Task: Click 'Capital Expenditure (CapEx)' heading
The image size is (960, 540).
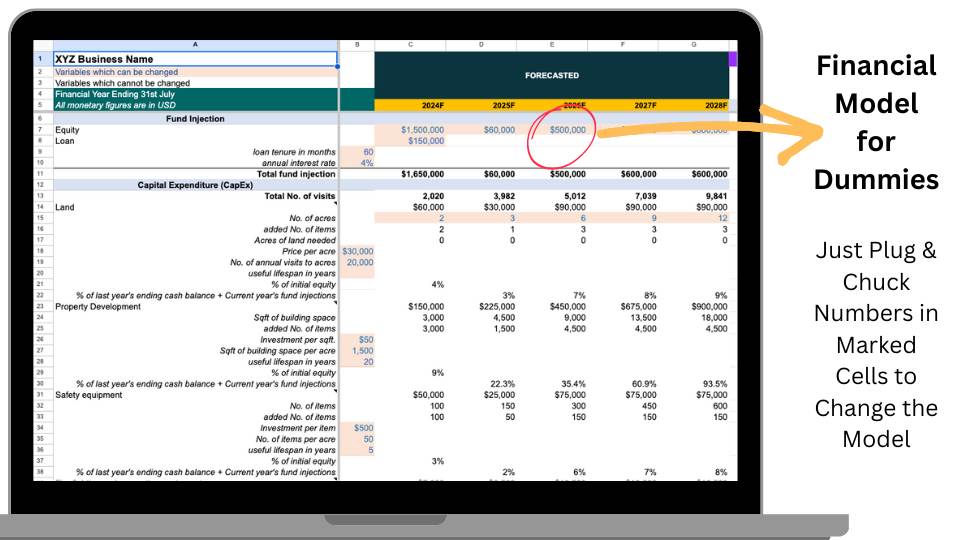Action: pyautogui.click(x=195, y=185)
